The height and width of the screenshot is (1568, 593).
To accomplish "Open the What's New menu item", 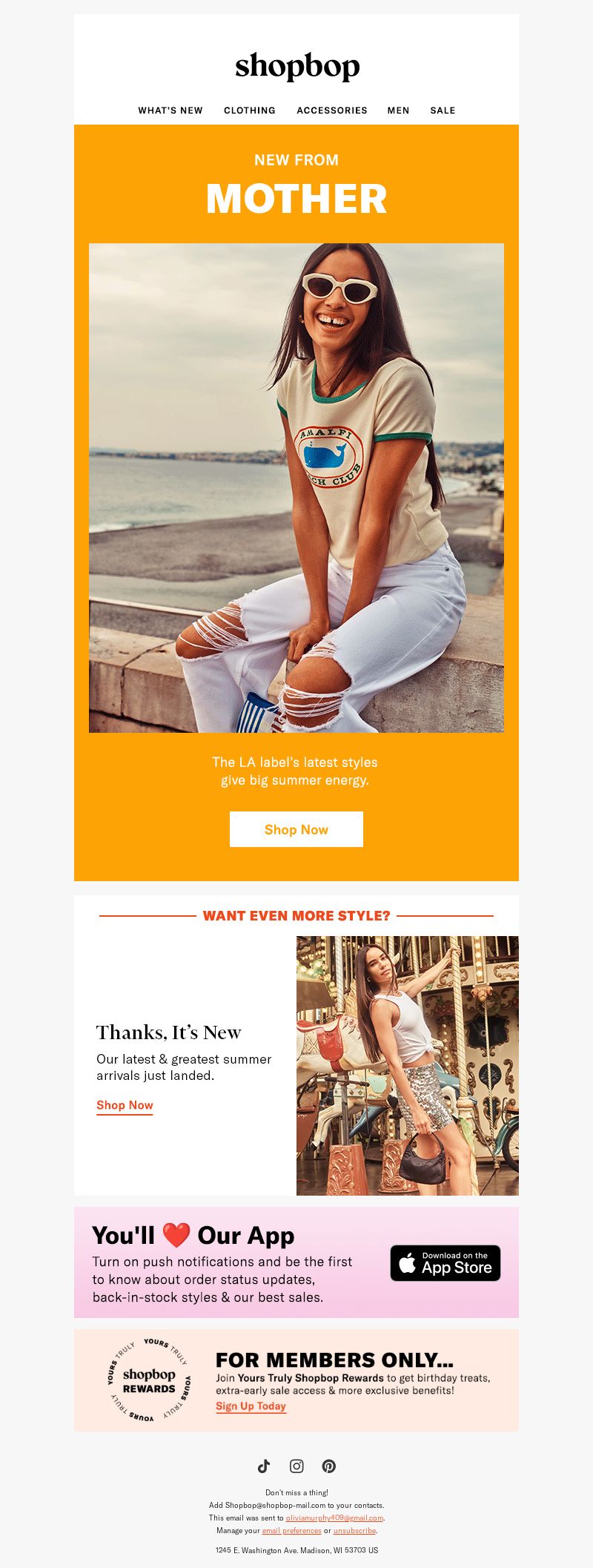I will [x=170, y=110].
